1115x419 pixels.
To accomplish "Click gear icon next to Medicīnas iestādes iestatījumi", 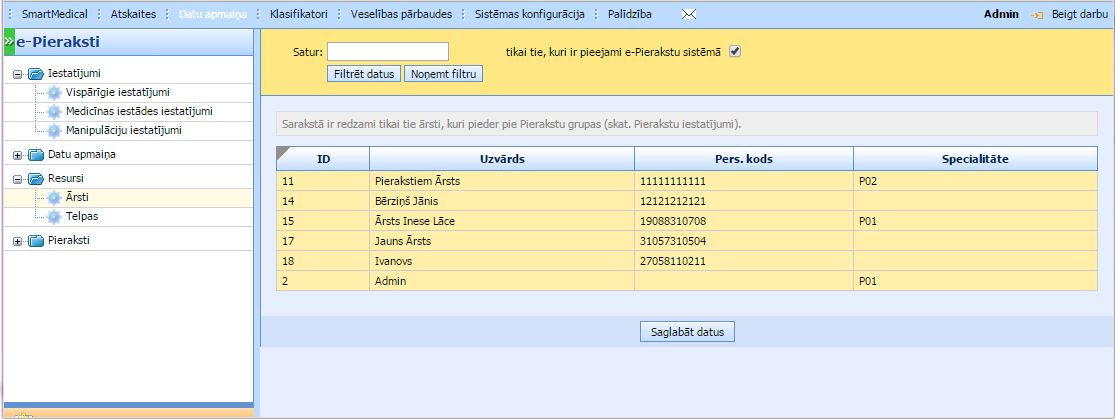I will (54, 112).
